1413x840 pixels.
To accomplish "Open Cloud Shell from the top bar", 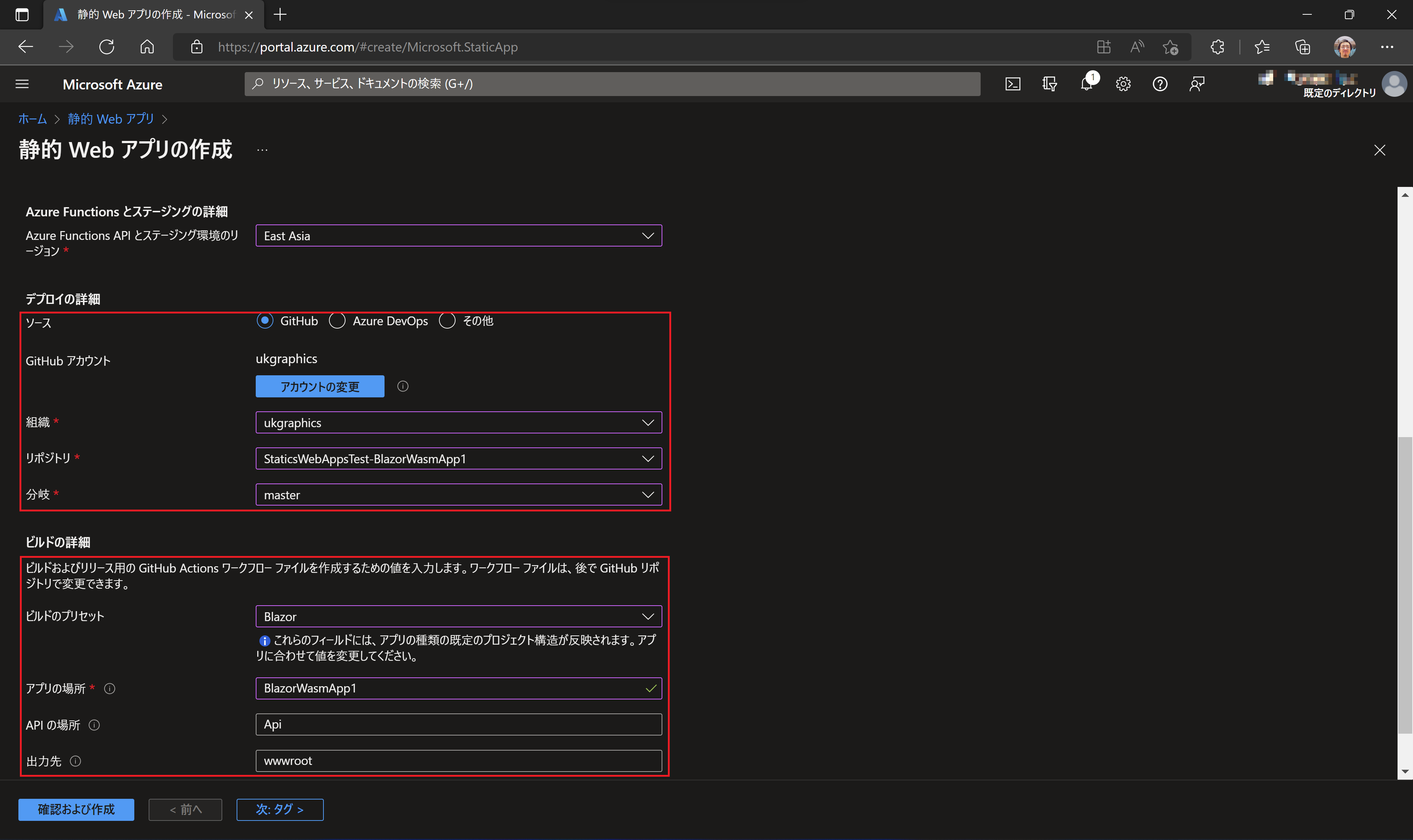I will pyautogui.click(x=1013, y=84).
